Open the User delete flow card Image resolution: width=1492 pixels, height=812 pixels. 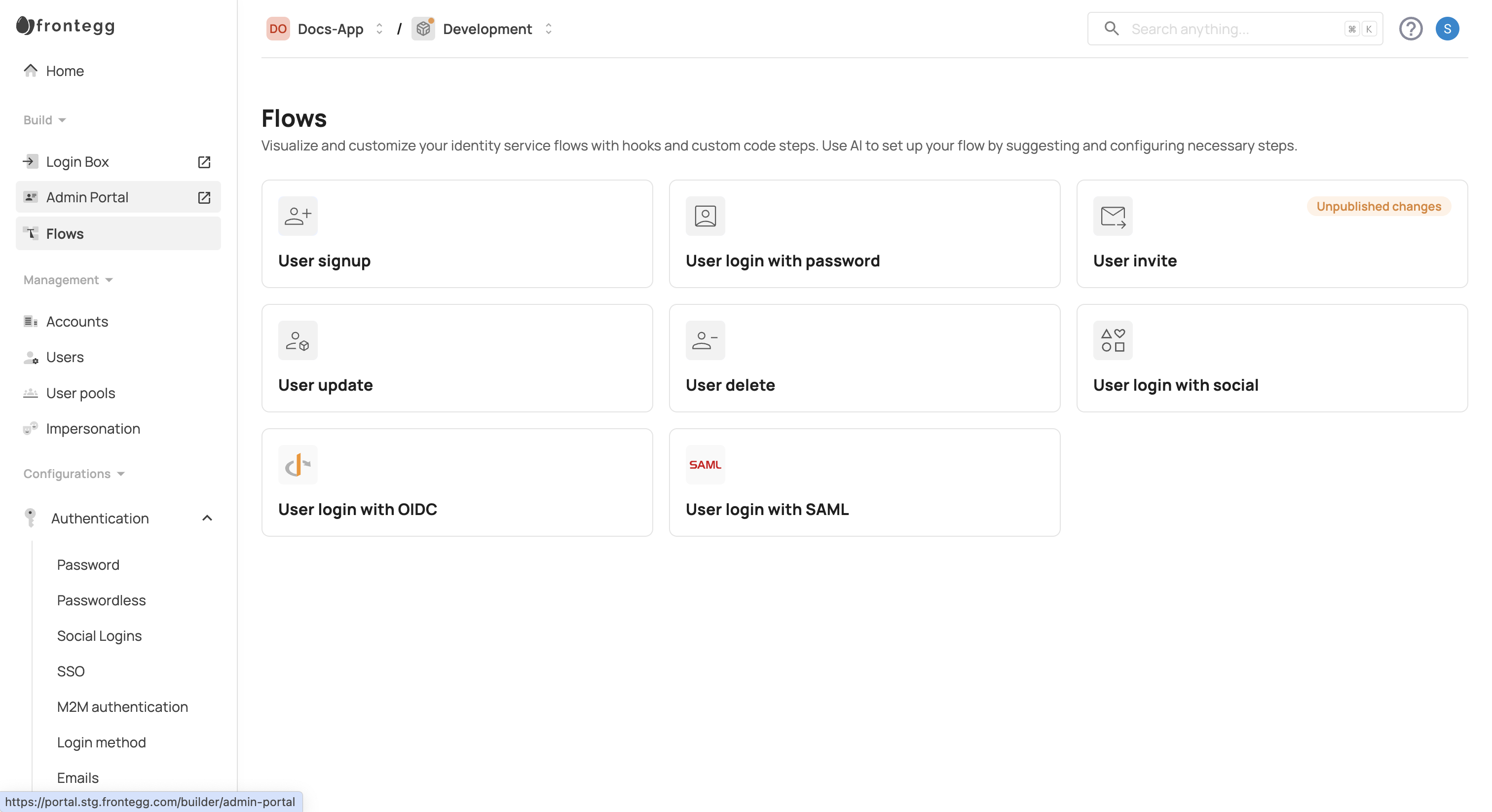(x=864, y=358)
